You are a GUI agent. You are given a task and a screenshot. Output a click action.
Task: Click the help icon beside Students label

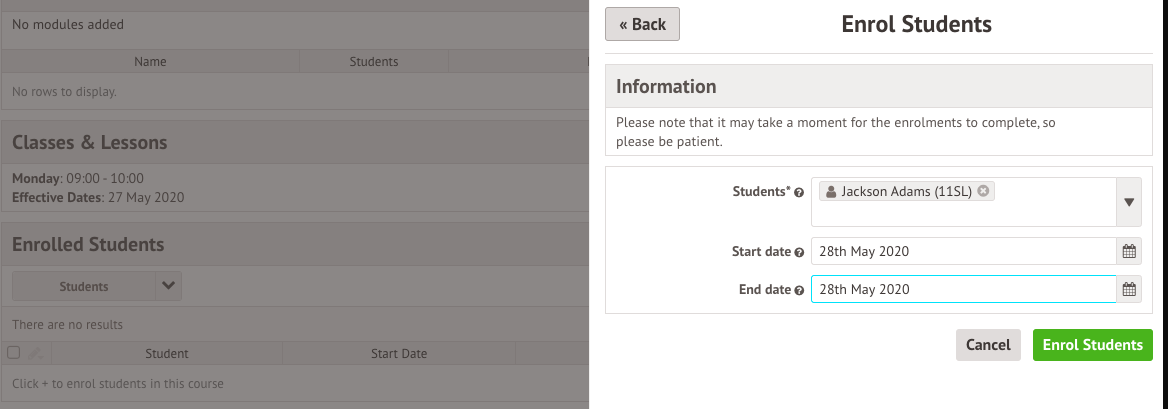[x=799, y=191]
